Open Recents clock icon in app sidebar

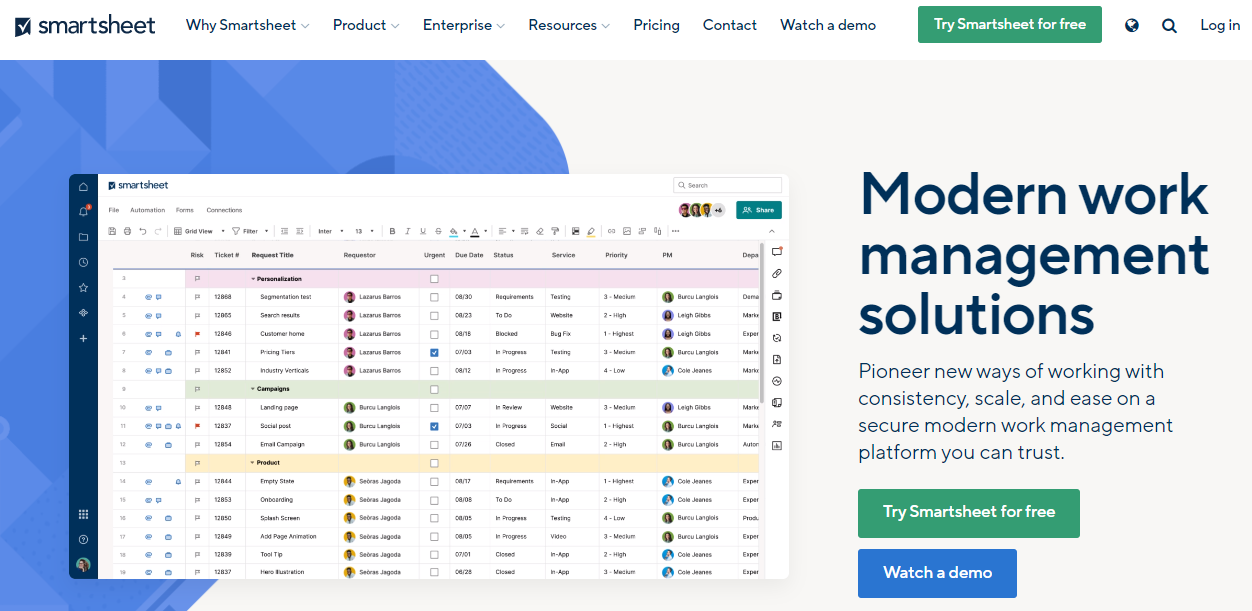84,262
